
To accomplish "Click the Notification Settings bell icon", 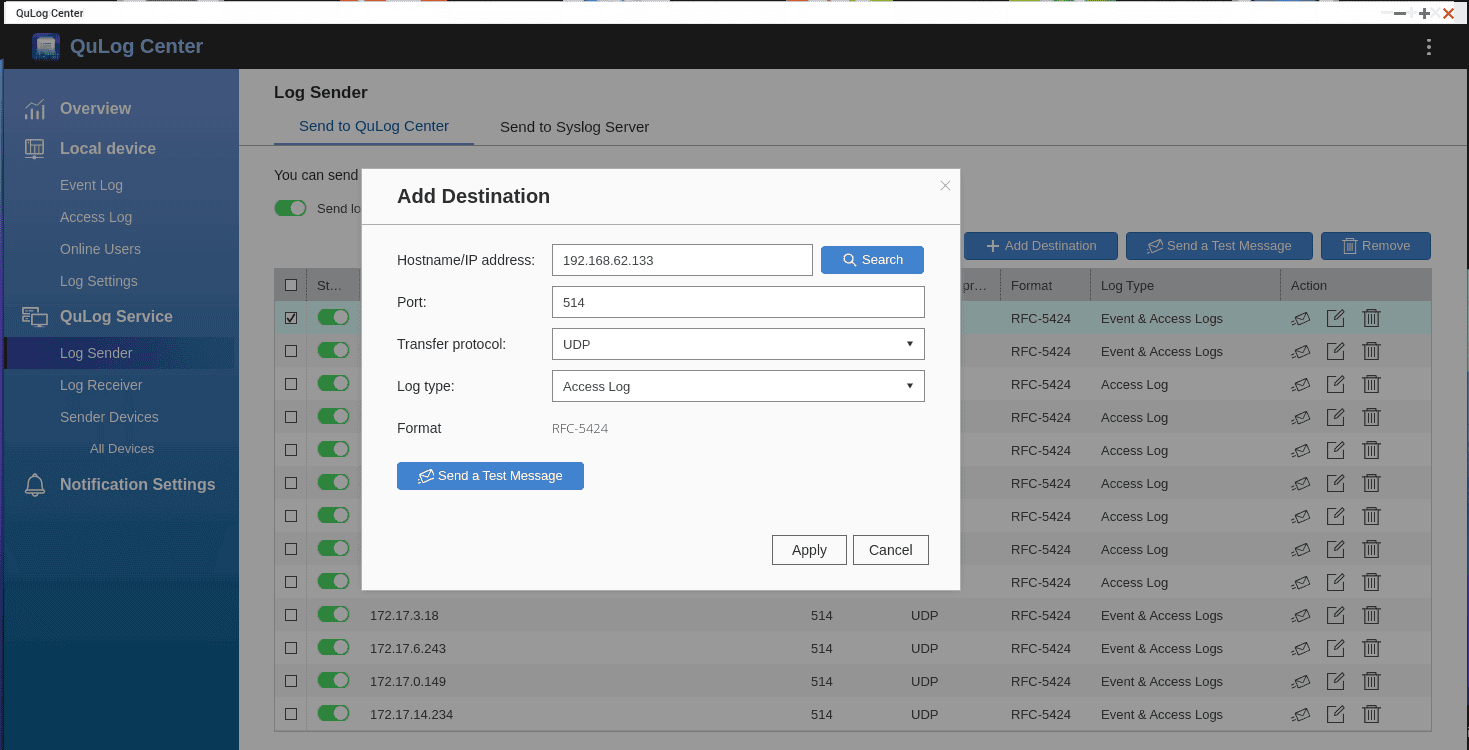I will coord(34,484).
